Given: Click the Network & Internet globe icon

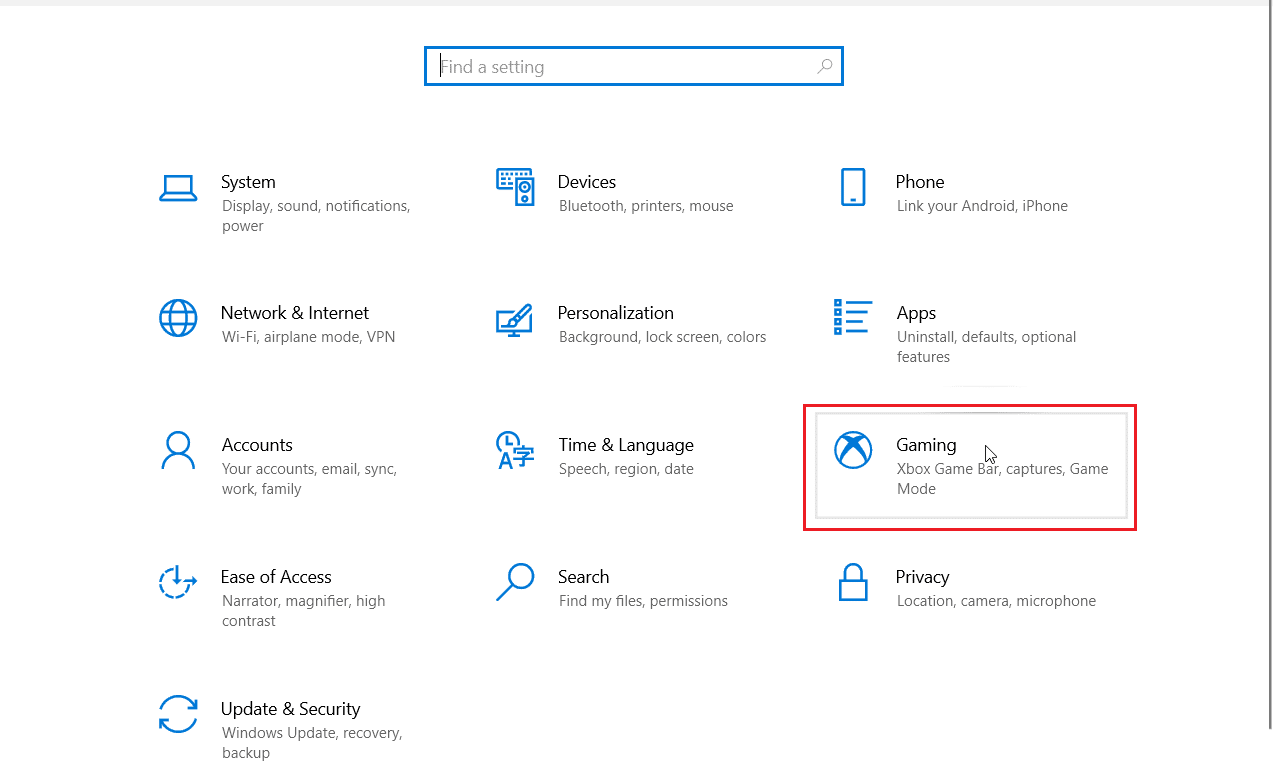Looking at the screenshot, I should [178, 318].
